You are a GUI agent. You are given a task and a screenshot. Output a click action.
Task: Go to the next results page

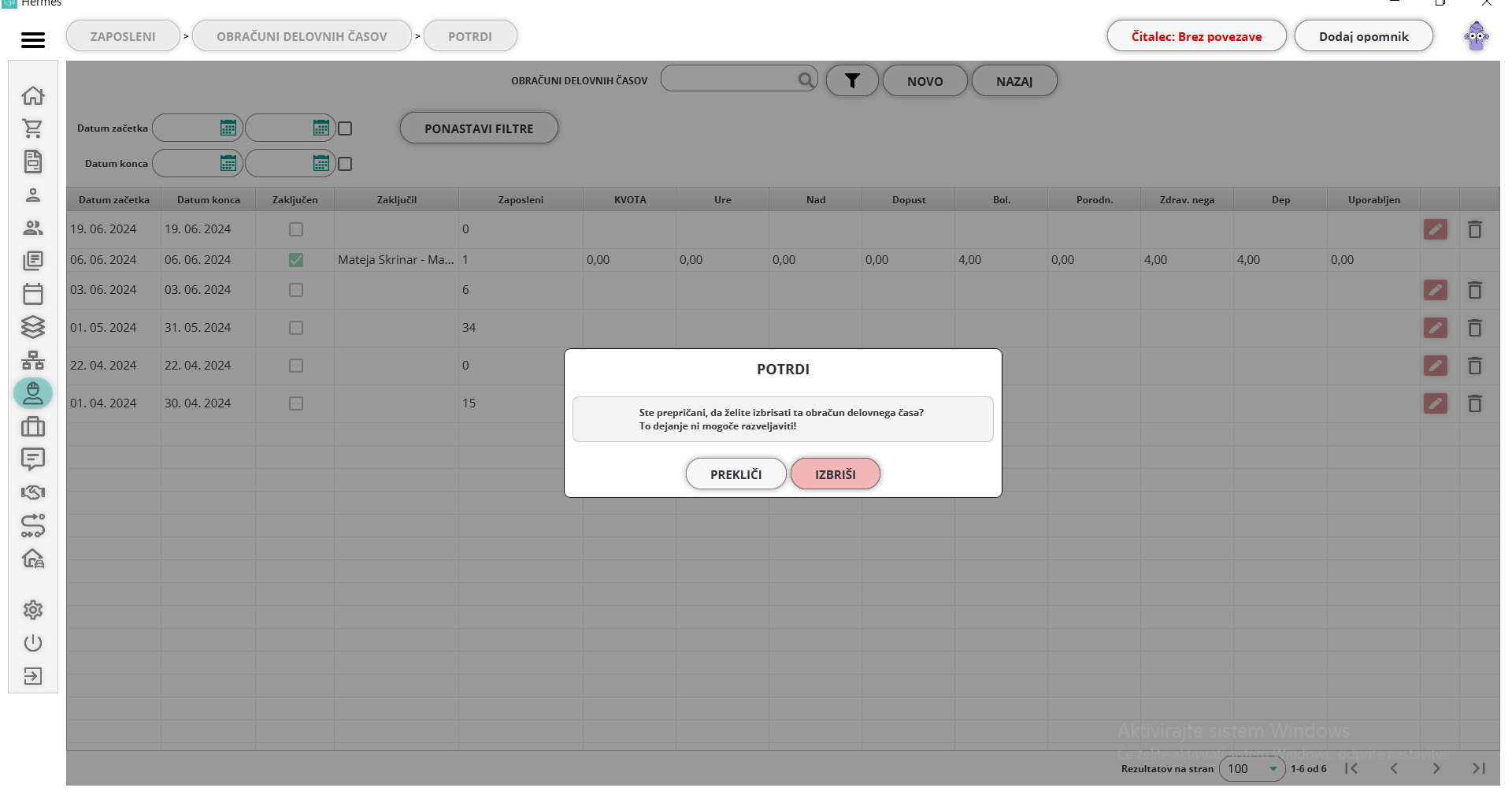pyautogui.click(x=1436, y=768)
